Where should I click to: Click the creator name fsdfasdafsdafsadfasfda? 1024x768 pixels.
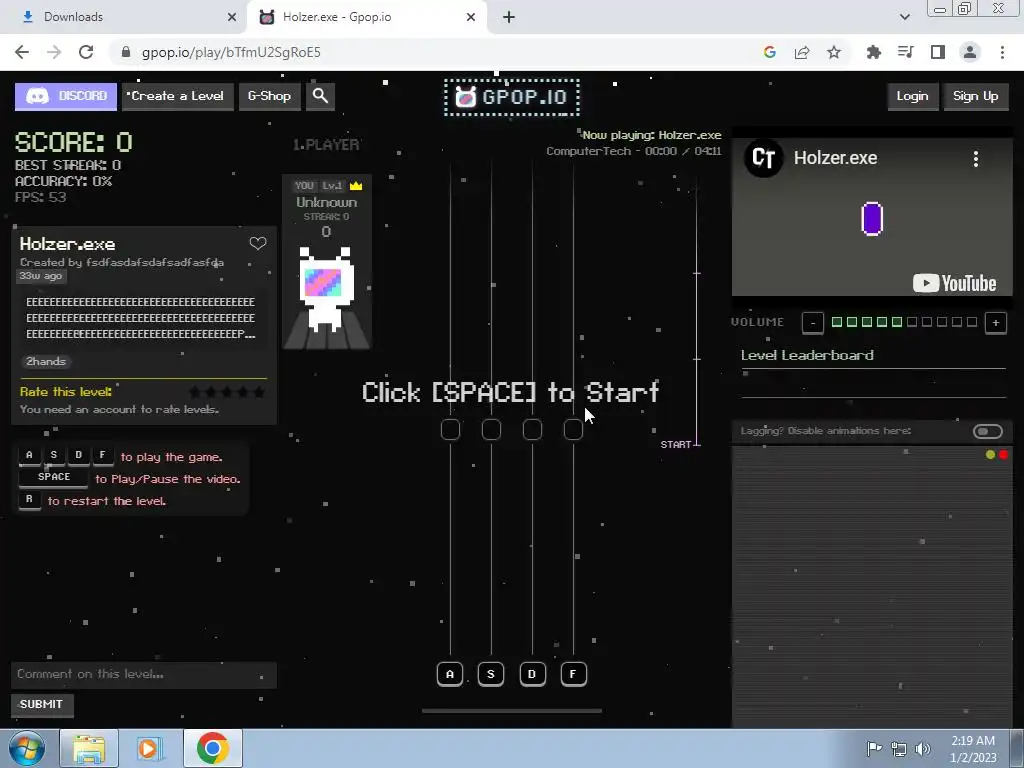(155, 263)
